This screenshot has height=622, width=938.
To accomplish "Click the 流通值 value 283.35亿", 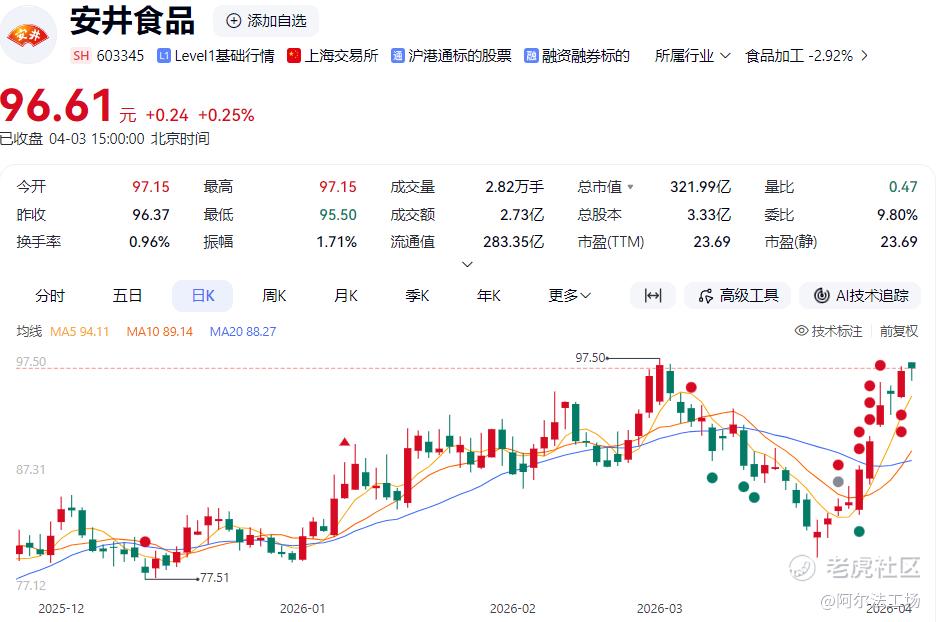I will click(x=513, y=242).
